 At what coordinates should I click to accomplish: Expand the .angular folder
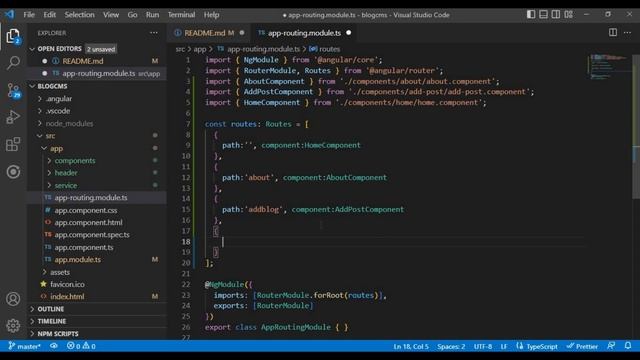96,99
